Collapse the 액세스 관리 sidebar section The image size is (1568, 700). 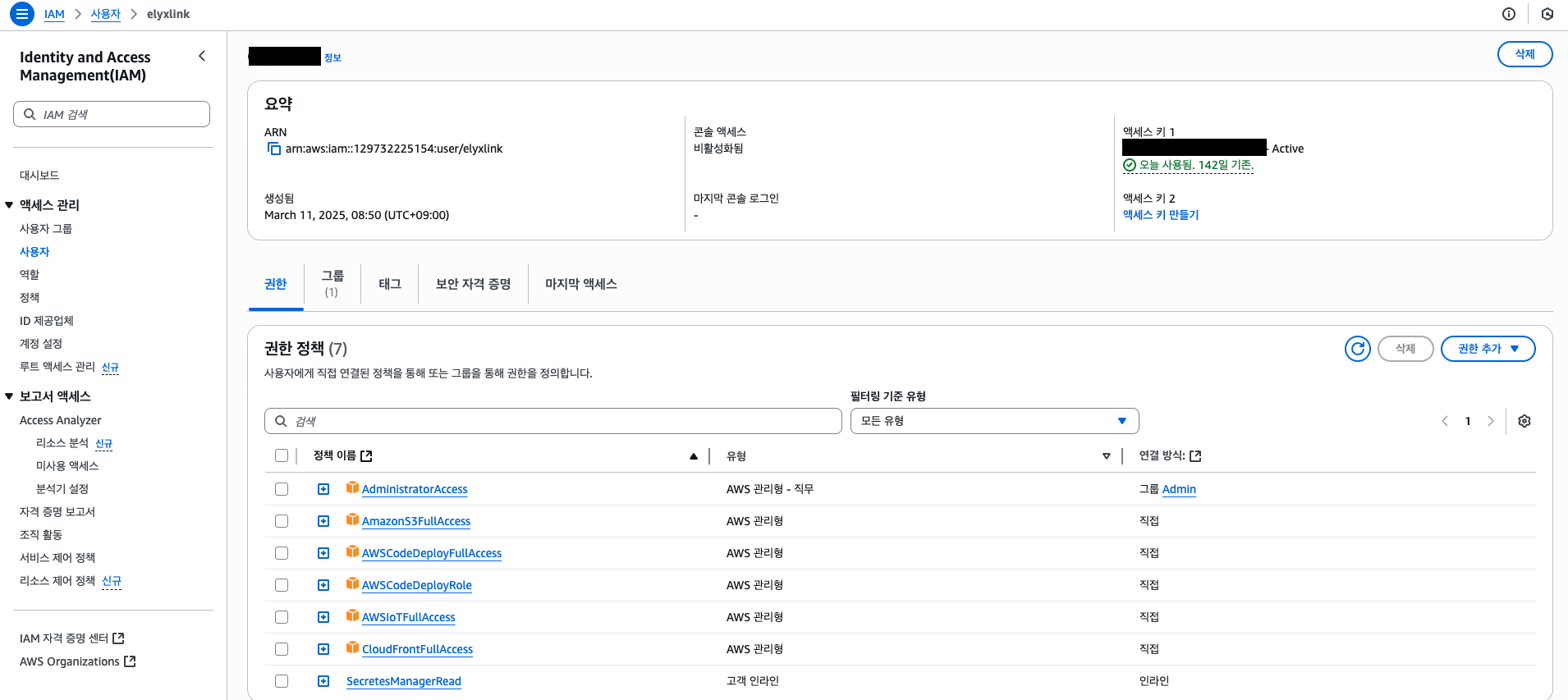click(x=9, y=205)
